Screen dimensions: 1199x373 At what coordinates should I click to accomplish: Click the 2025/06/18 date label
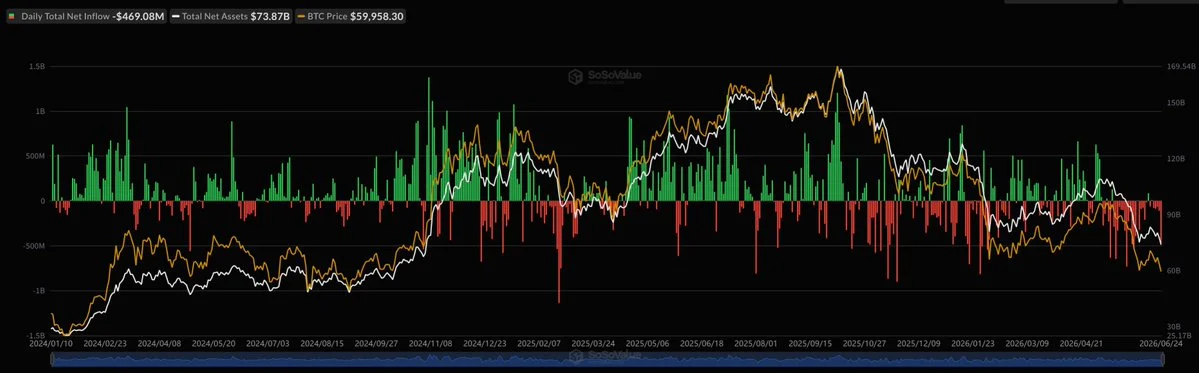point(703,344)
